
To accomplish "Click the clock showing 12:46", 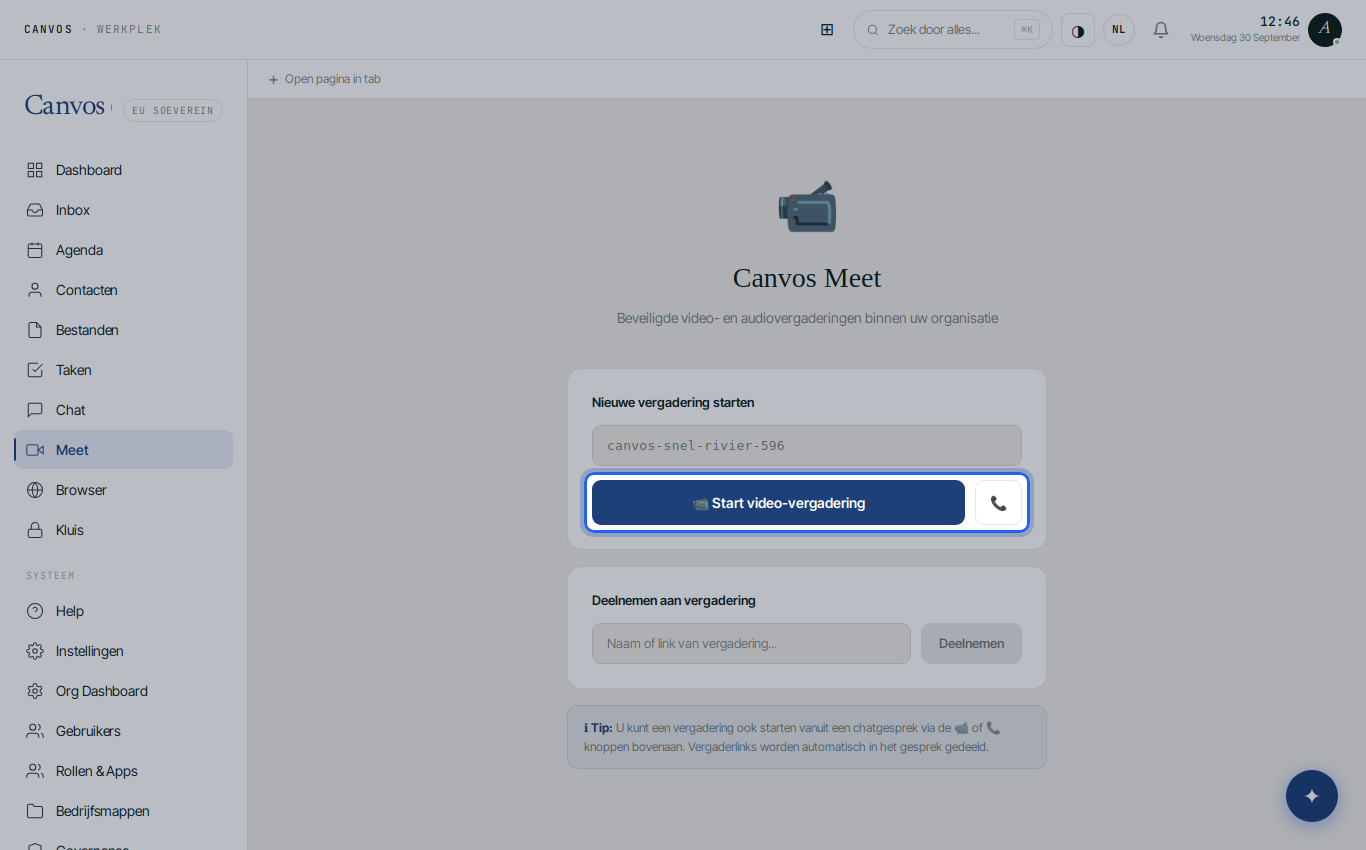I will tap(1279, 21).
